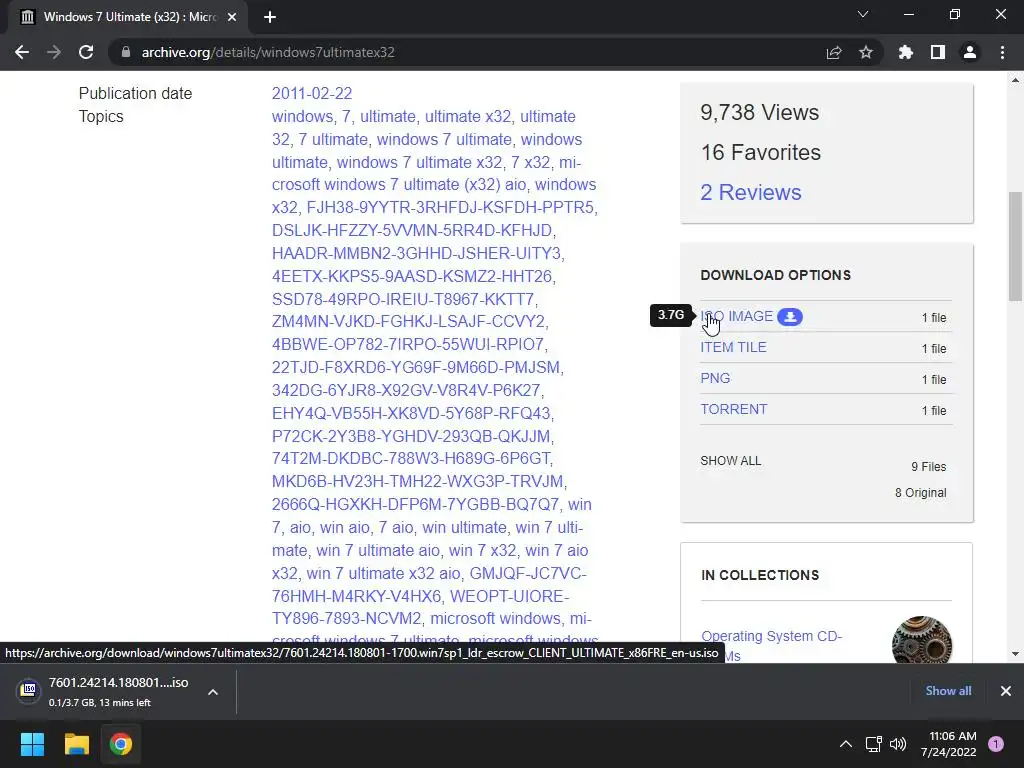The width and height of the screenshot is (1024, 768).
Task: Reload the page with the refresh icon
Action: [86, 52]
